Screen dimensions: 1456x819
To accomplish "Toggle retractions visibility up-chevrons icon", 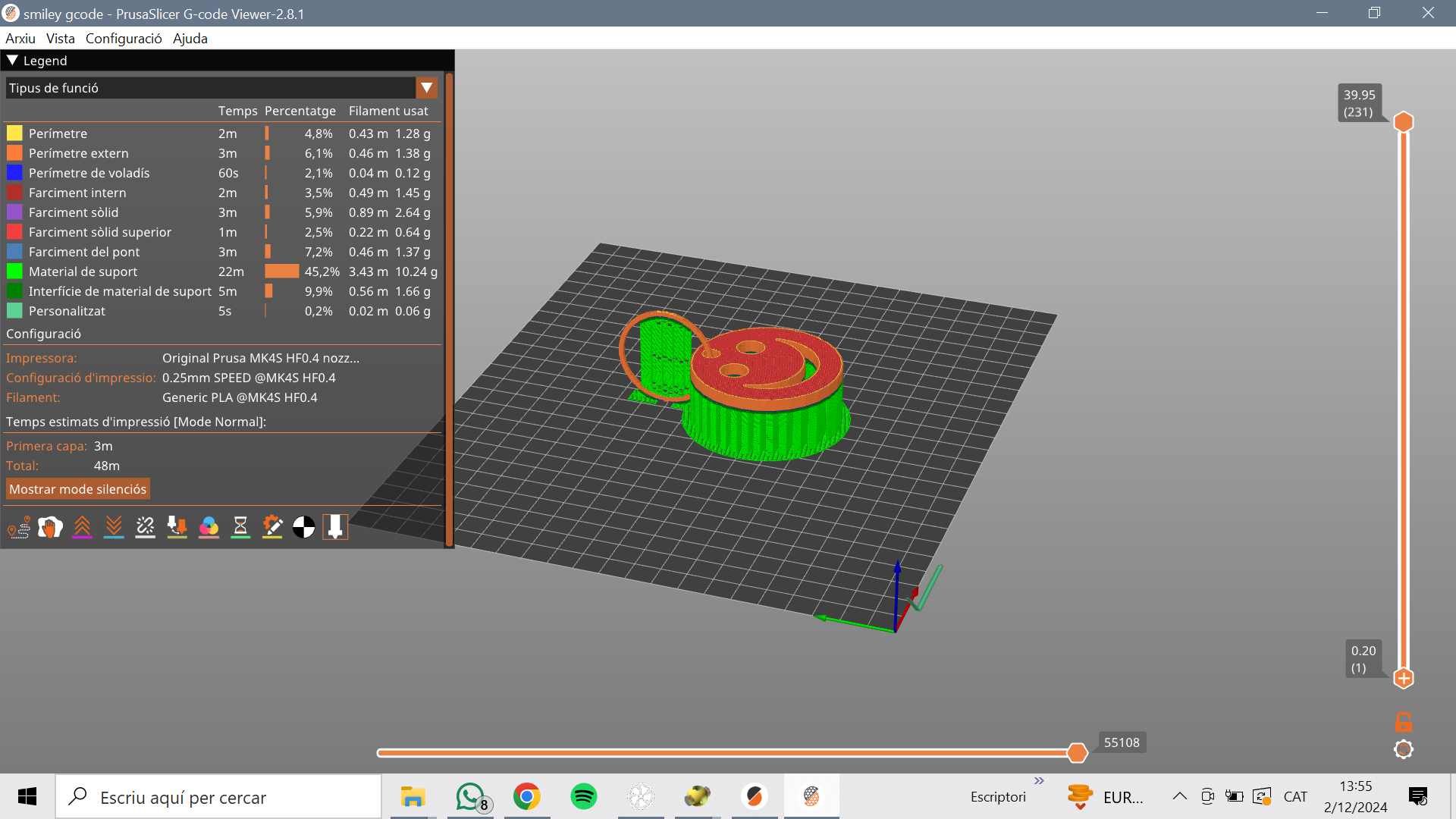I will pyautogui.click(x=82, y=527).
